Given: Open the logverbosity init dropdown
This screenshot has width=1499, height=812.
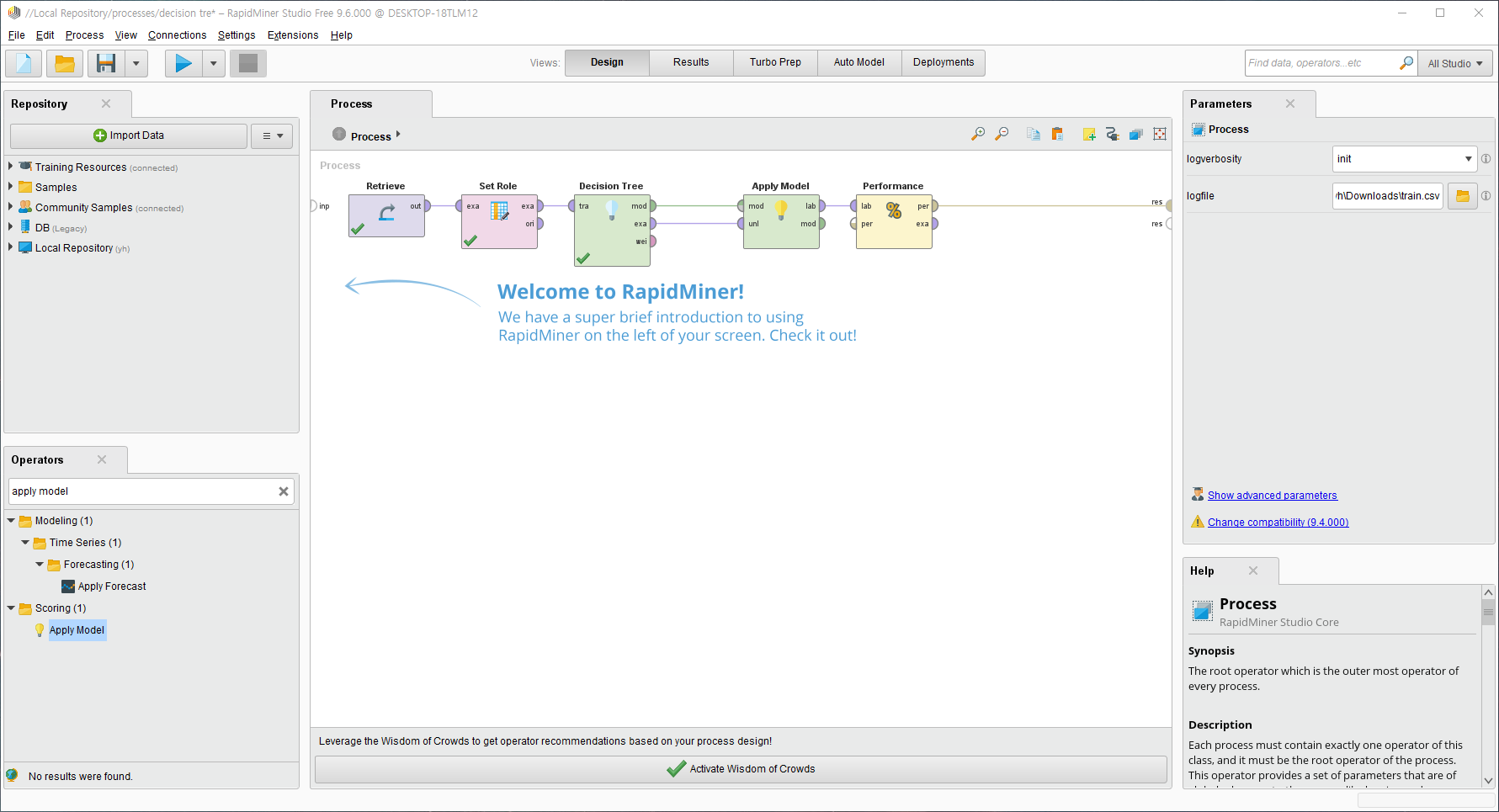Looking at the screenshot, I should tap(1405, 159).
